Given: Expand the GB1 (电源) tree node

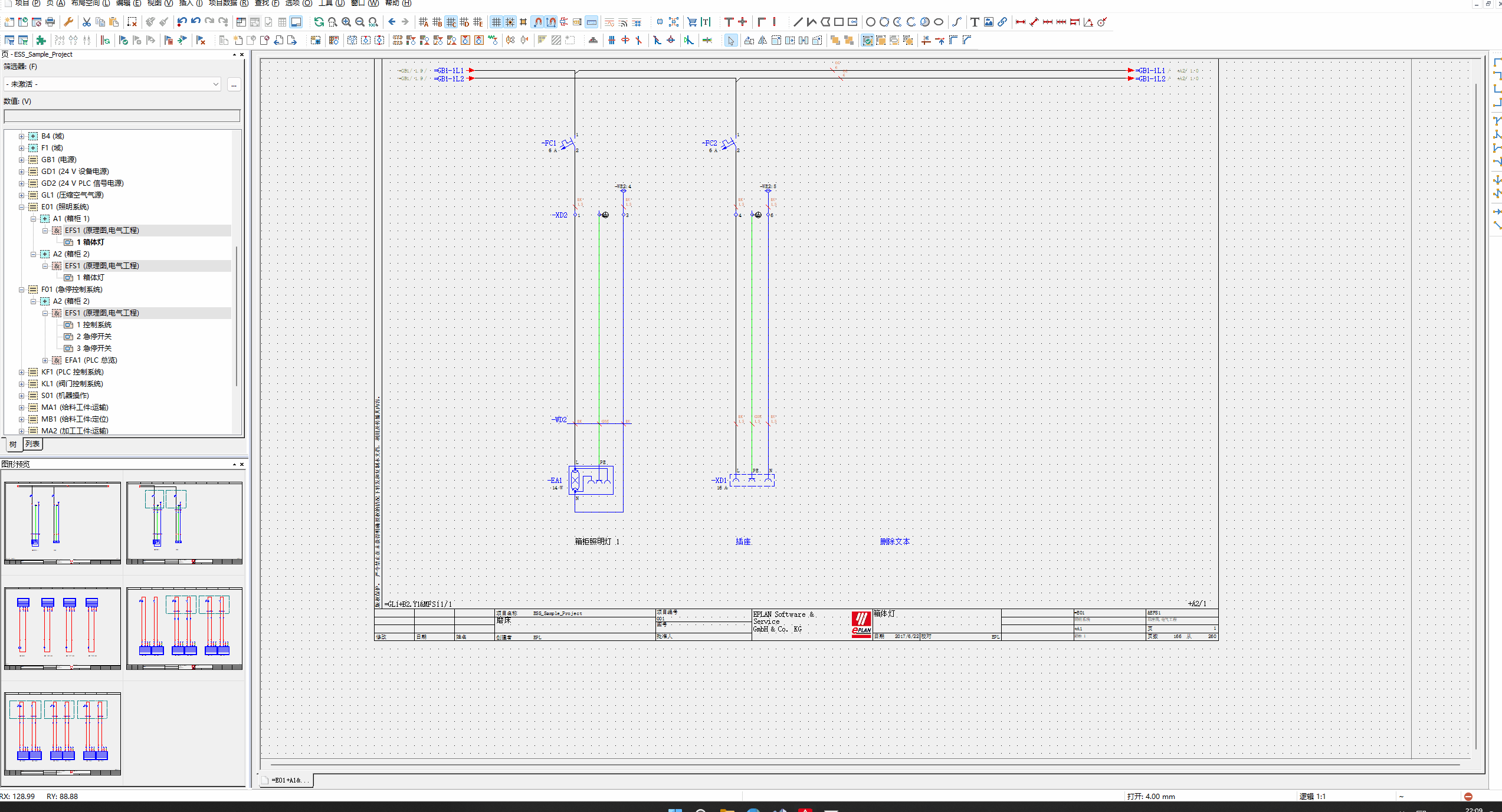Looking at the screenshot, I should pos(22,160).
